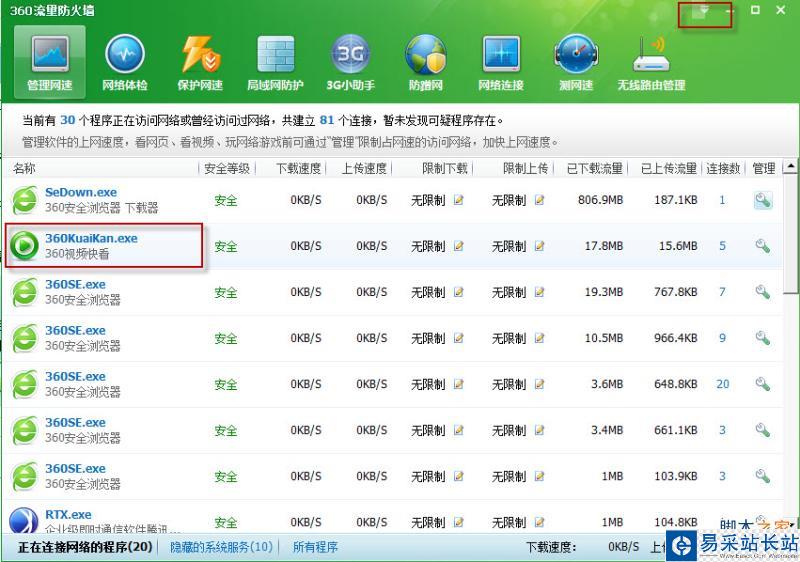This screenshot has width=800, height=562.
Task: Click the 无限制 download limit for SeDown.exe
Action: click(428, 200)
